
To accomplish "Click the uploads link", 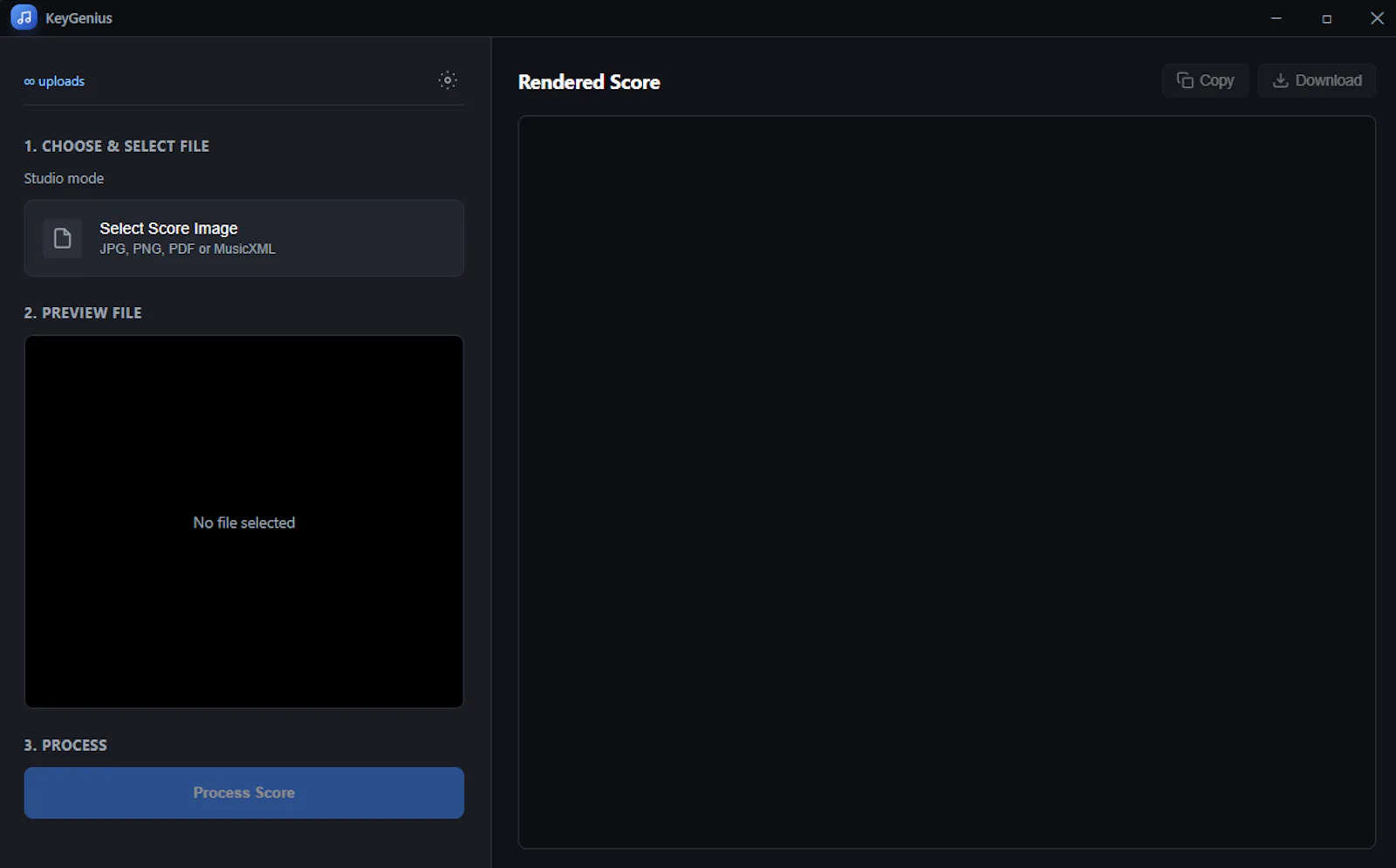I will point(54,81).
